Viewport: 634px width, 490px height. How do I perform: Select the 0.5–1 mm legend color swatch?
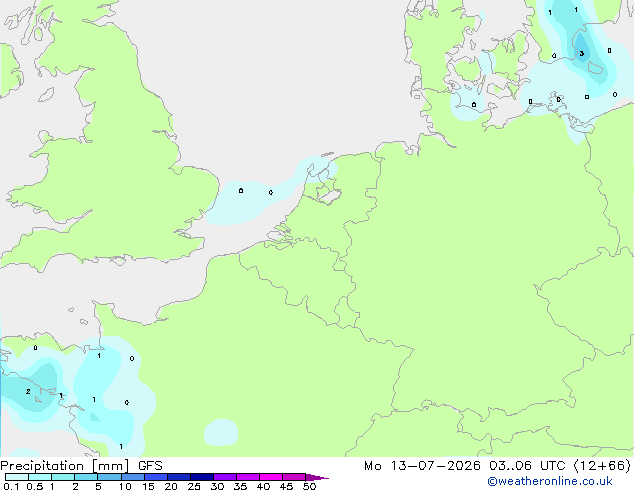coord(40,477)
